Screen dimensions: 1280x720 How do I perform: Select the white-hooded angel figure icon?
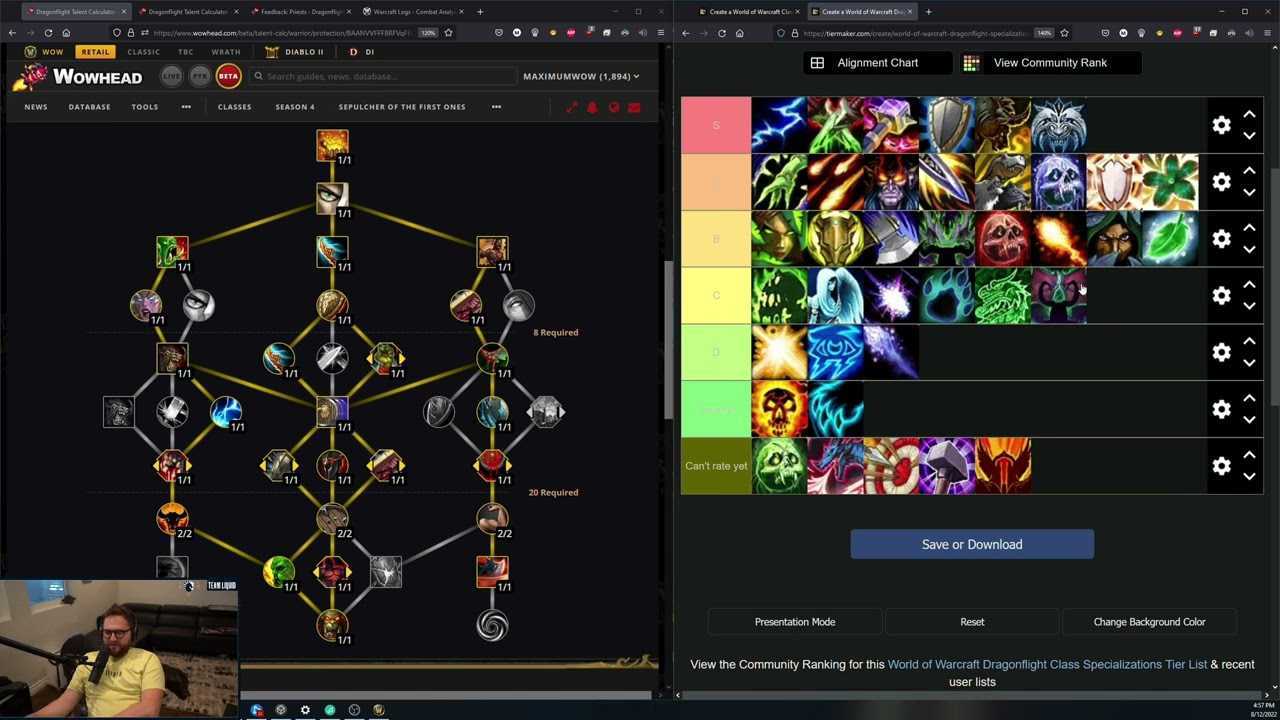835,296
